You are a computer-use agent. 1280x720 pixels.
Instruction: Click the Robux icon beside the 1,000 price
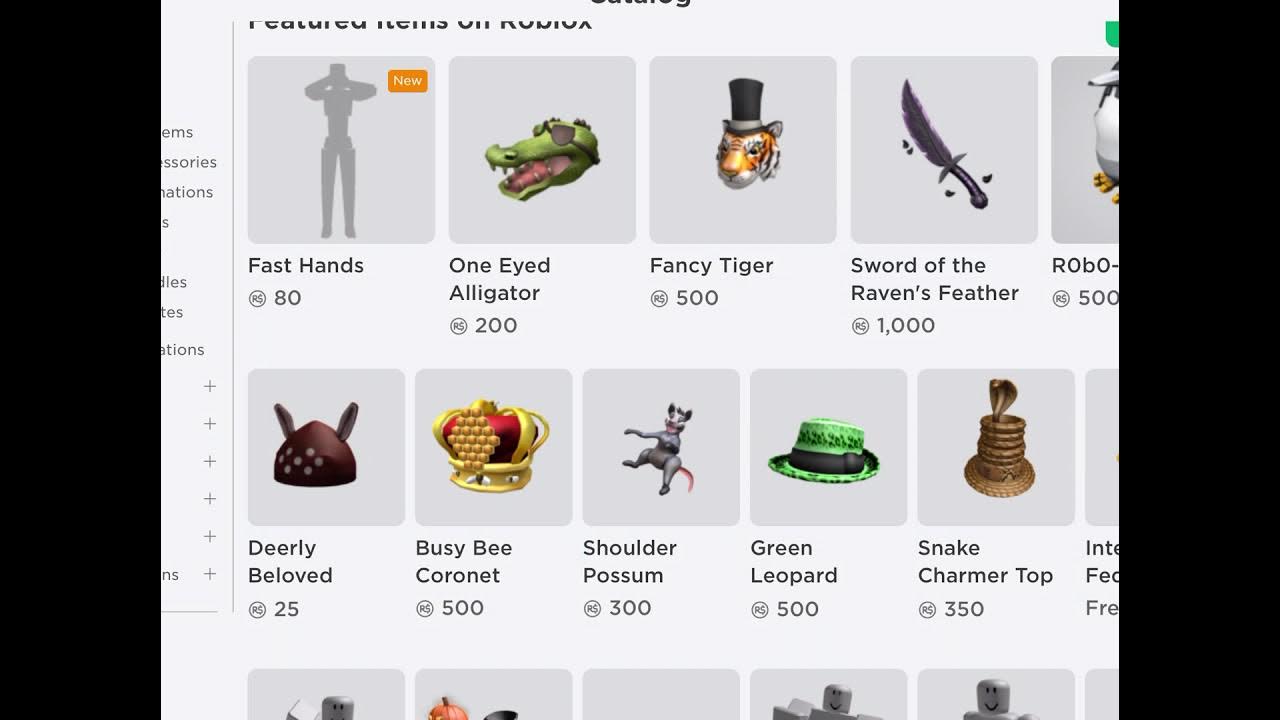(x=860, y=326)
